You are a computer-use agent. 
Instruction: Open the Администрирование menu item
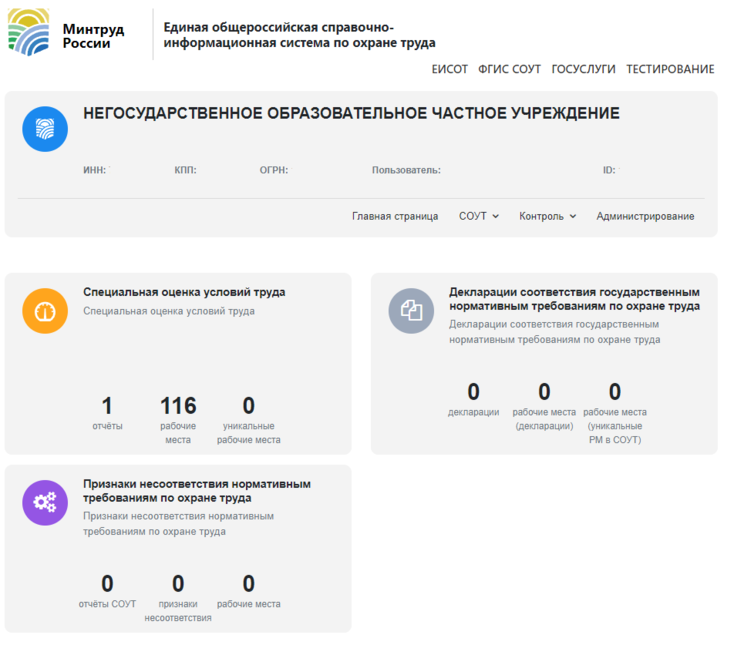click(x=645, y=216)
